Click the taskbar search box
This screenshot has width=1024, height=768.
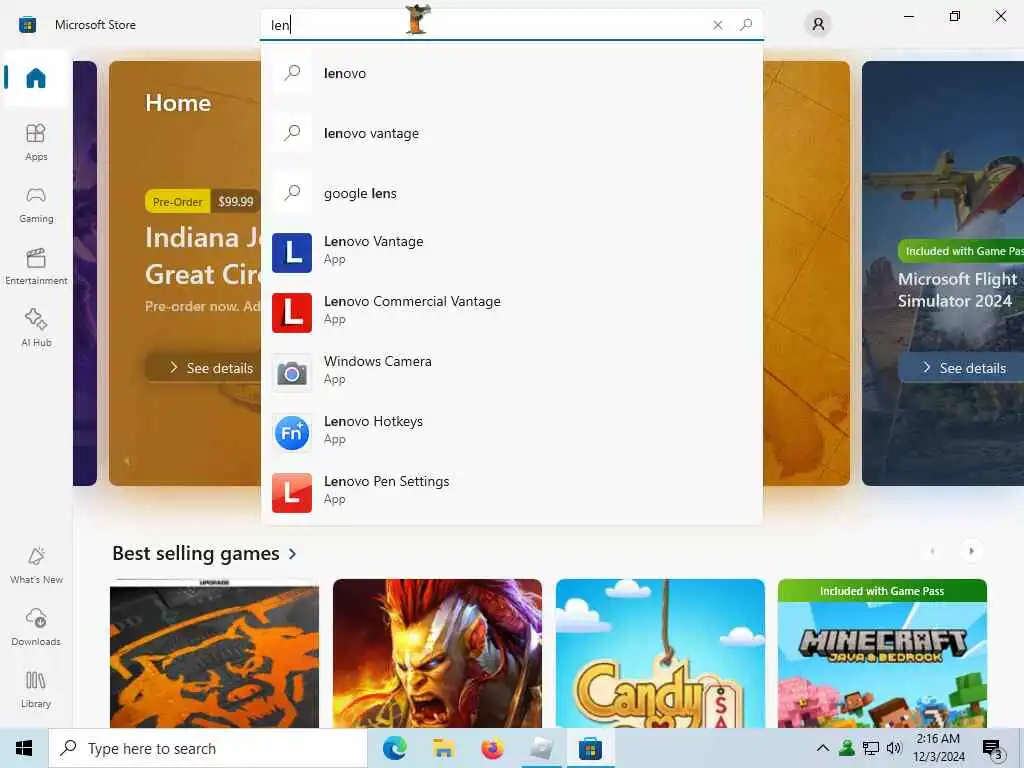(208, 748)
